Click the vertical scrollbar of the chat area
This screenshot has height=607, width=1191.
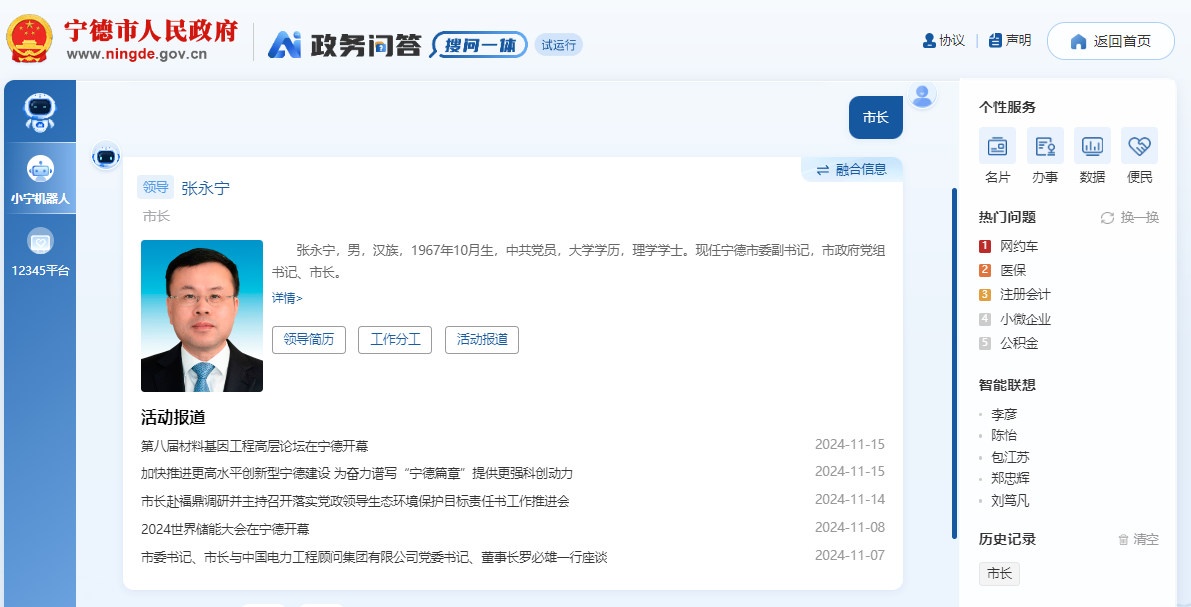954,363
